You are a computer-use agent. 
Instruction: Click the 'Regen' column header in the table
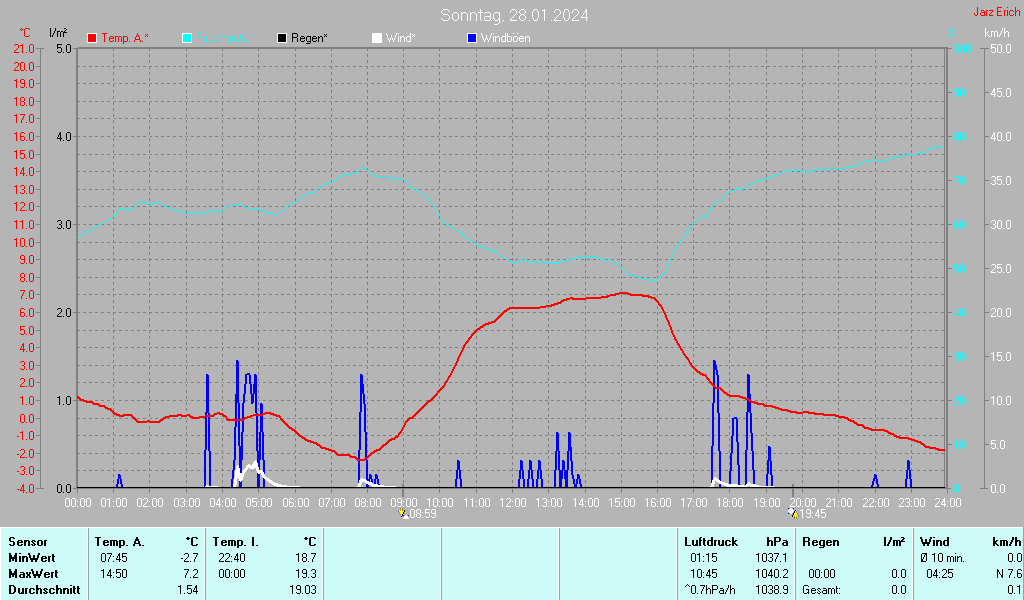point(819,542)
